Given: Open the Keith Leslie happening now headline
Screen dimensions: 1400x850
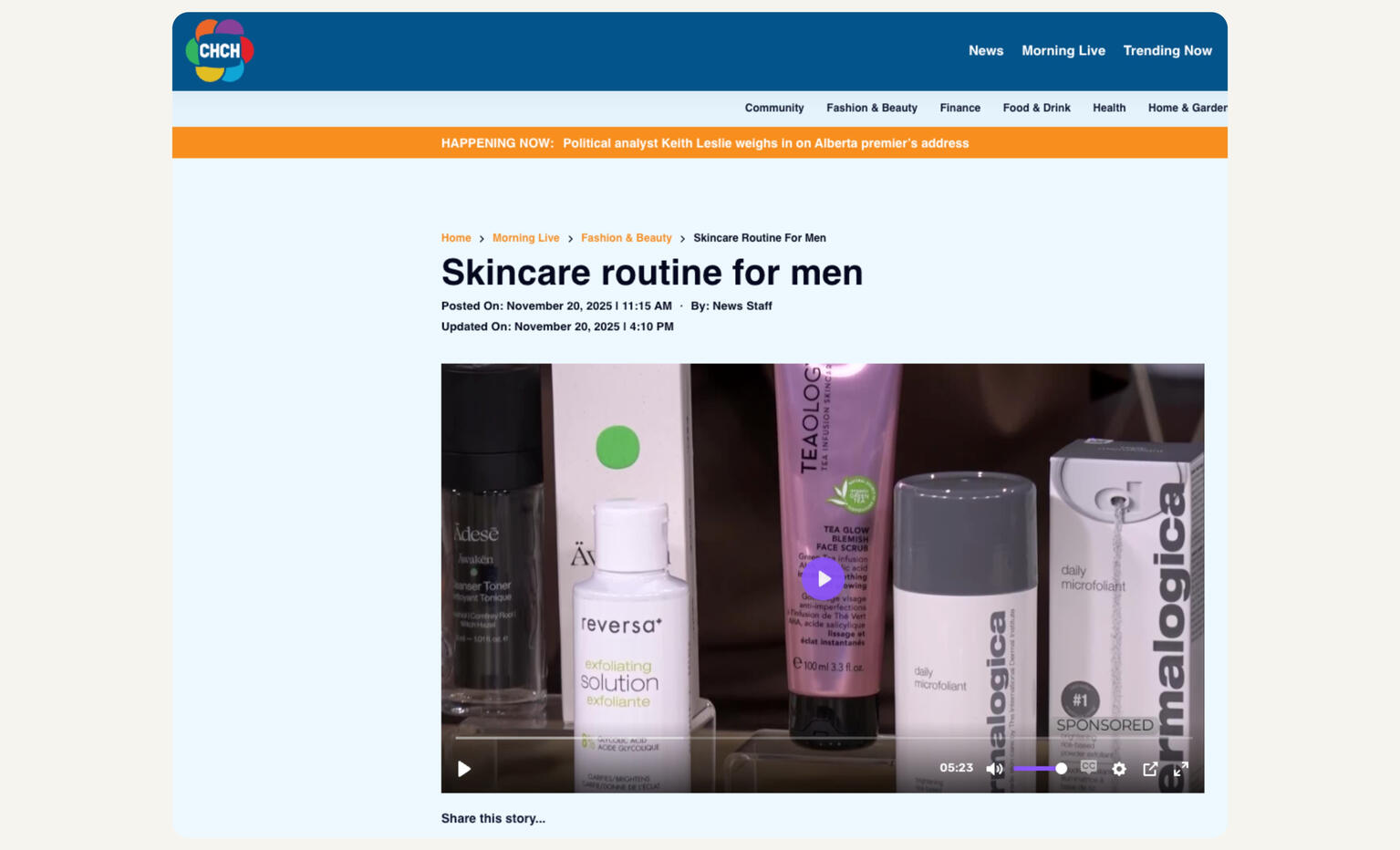Looking at the screenshot, I should 765,143.
